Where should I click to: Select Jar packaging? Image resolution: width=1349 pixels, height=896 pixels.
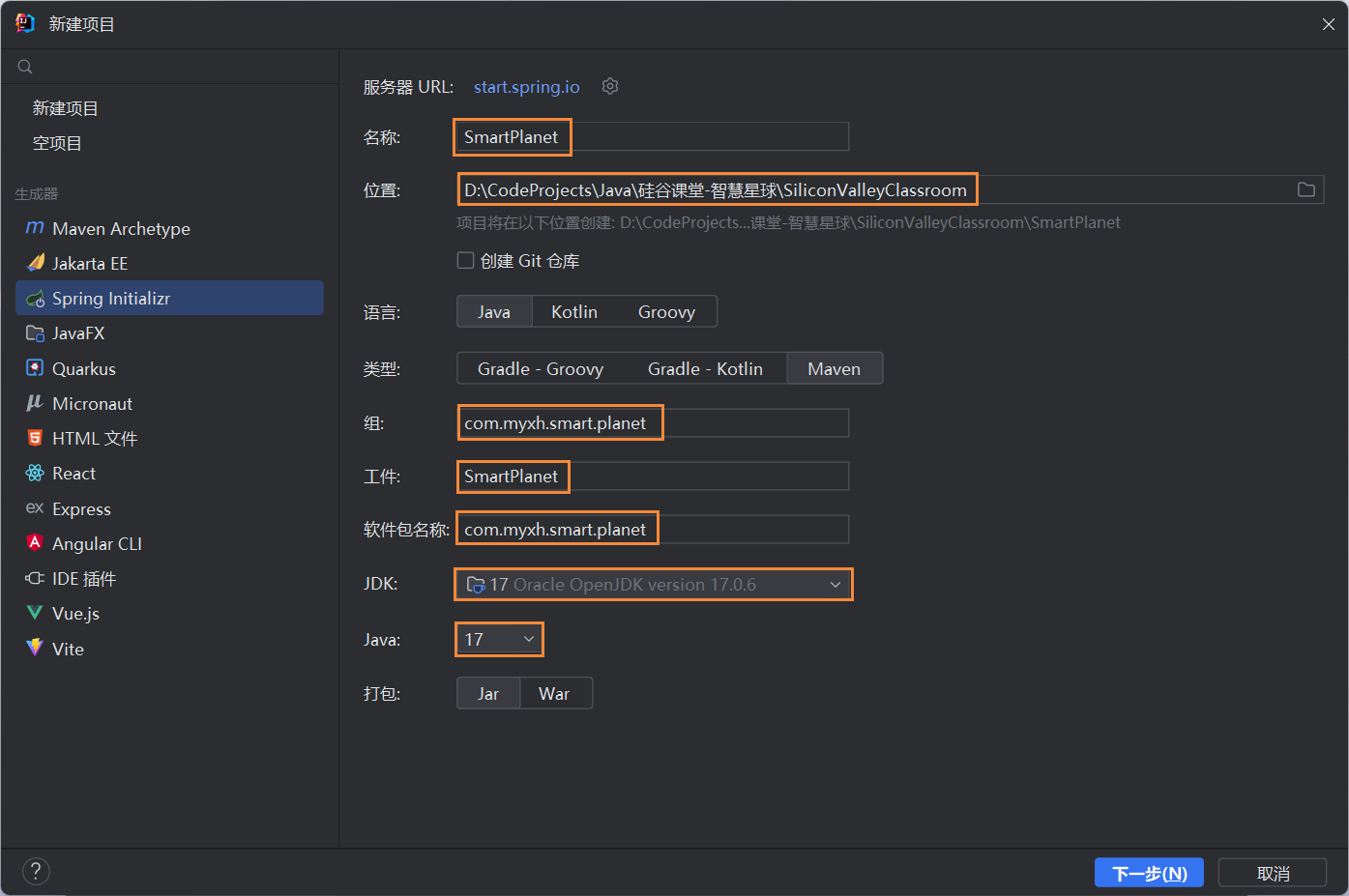pos(488,693)
